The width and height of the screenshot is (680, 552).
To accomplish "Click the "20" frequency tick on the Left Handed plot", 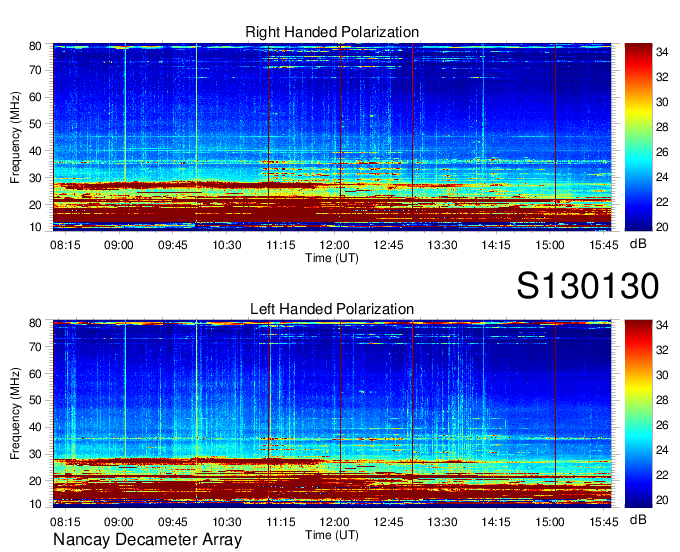I will coord(35,481).
